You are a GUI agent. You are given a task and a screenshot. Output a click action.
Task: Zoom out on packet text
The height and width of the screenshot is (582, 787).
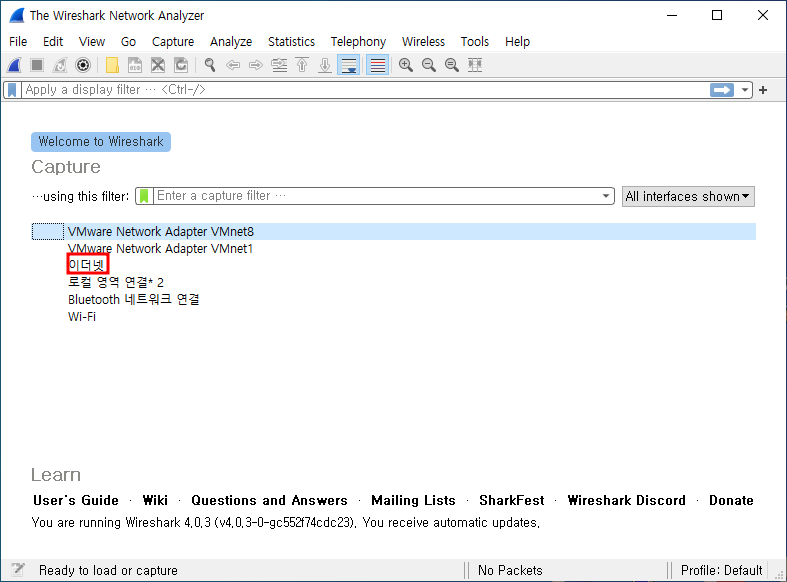pyautogui.click(x=429, y=65)
